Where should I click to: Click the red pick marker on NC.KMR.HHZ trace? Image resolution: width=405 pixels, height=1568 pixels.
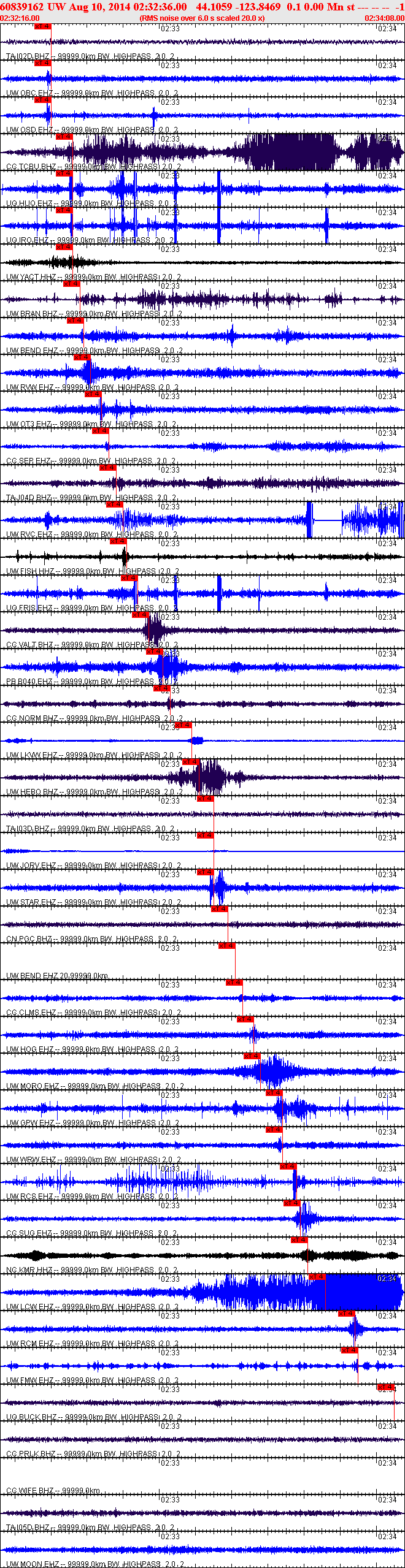point(299,1240)
